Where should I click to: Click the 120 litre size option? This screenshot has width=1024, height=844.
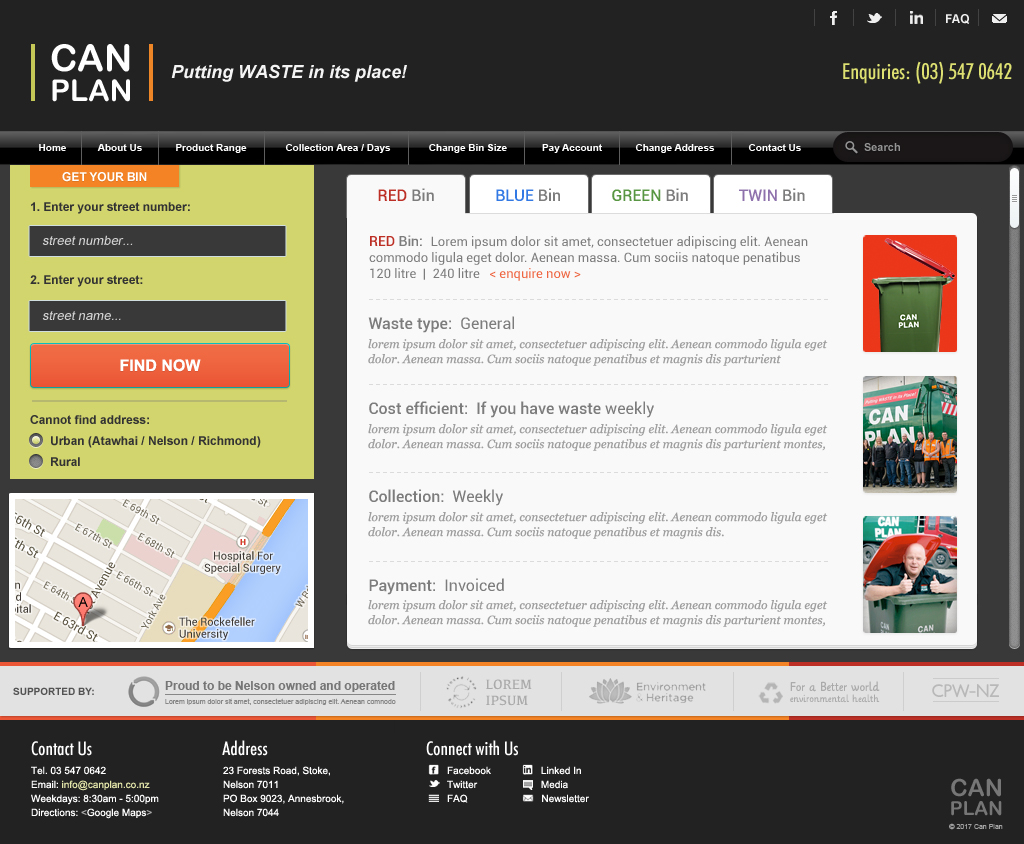[392, 274]
